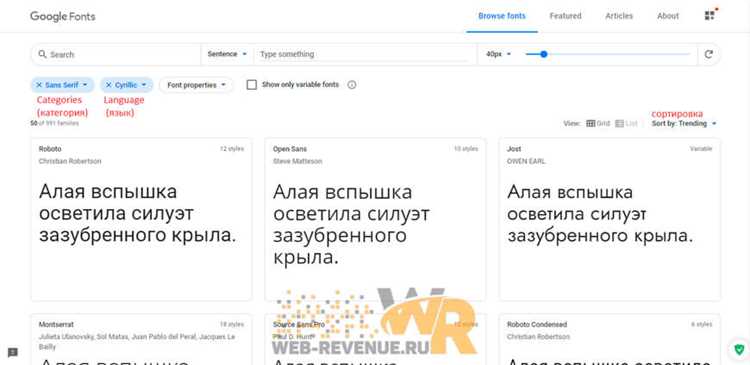
Task: Open feedback chat icon
Action: [x=13, y=353]
